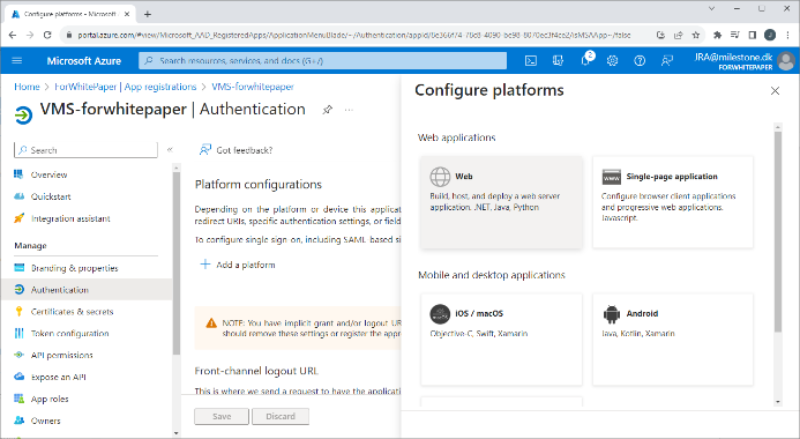Close the Configure platforms panel
The image size is (800, 439).
(775, 91)
